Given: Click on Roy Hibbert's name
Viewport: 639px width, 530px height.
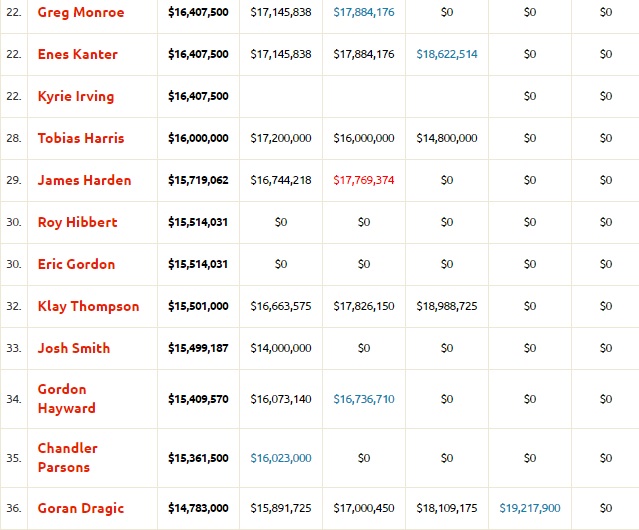Looking at the screenshot, I should click(x=77, y=222).
